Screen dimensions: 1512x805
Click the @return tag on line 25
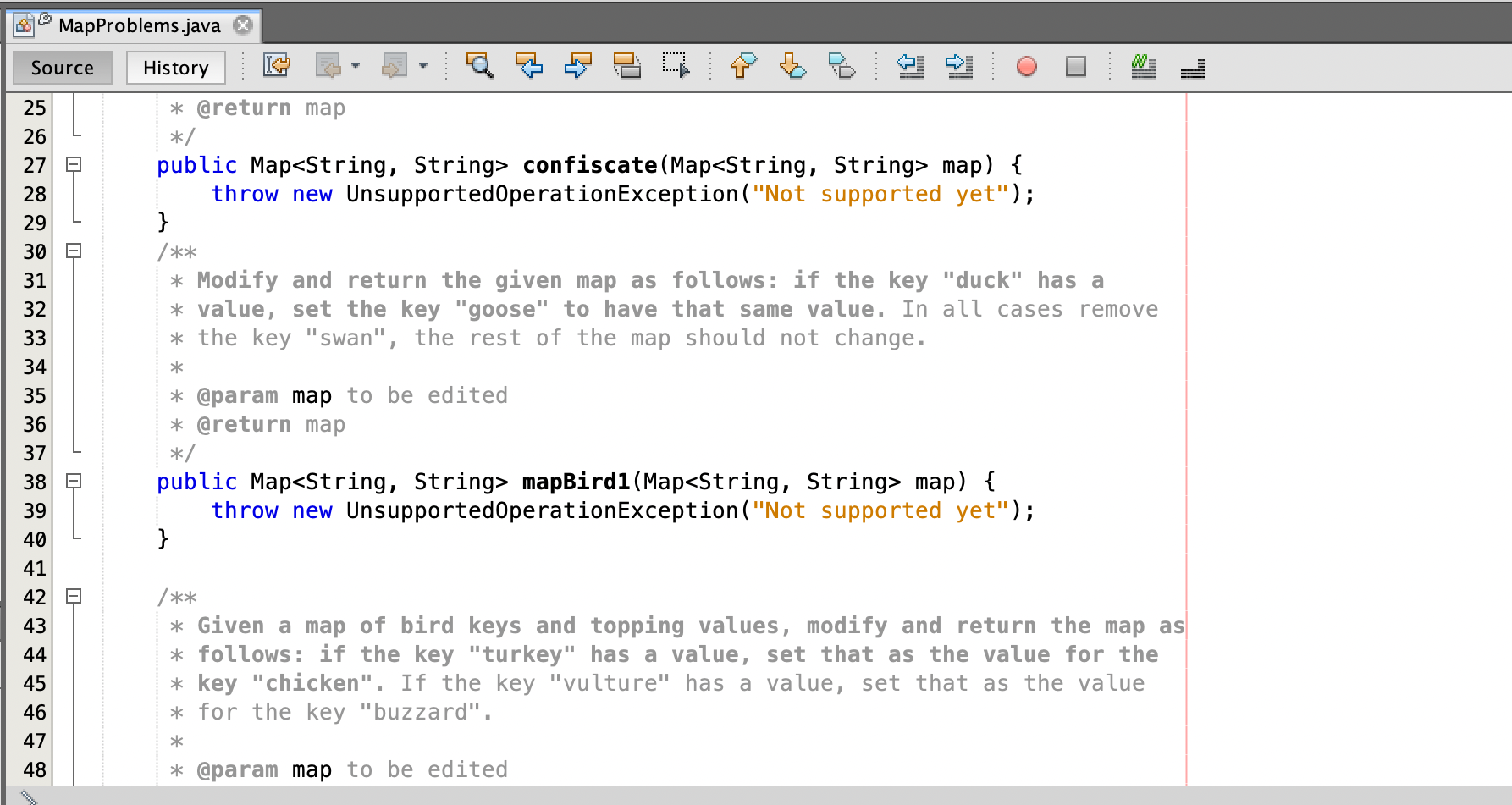tap(244, 108)
